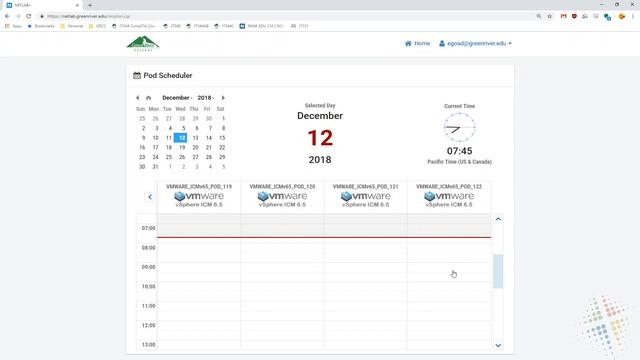Image resolution: width=640 pixels, height=360 pixels.
Task: Click the 10:00 slot for POD_120
Action: click(x=282, y=287)
